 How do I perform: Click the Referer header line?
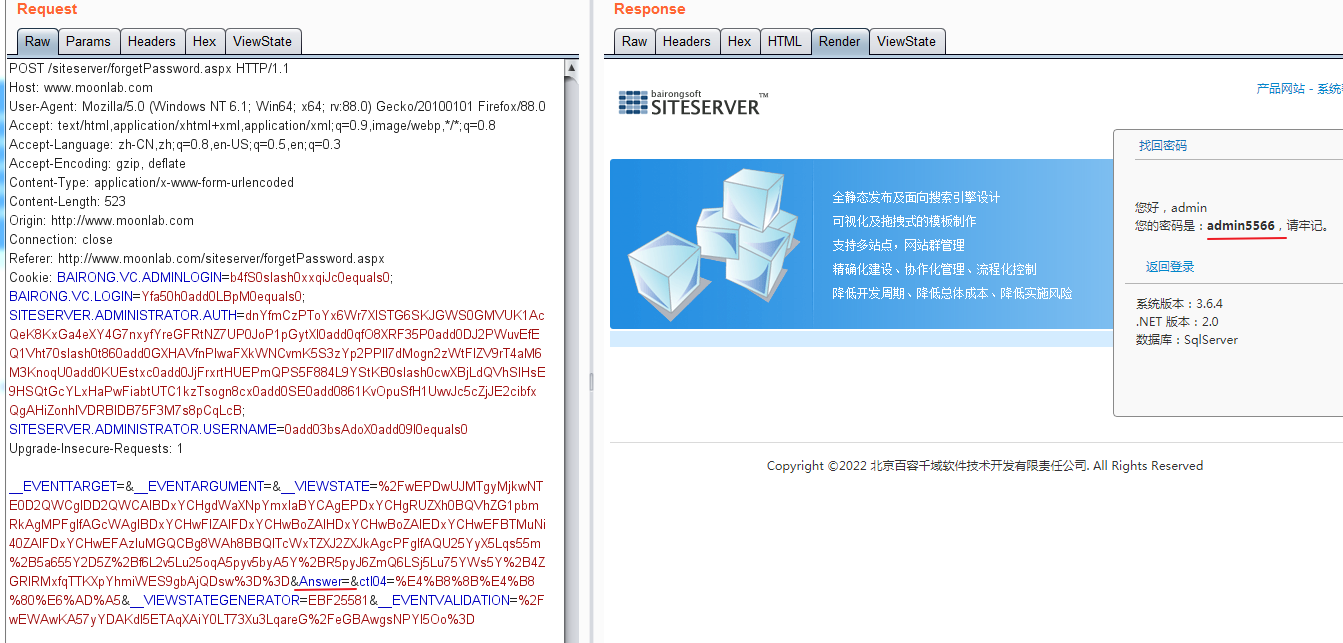coord(197,258)
